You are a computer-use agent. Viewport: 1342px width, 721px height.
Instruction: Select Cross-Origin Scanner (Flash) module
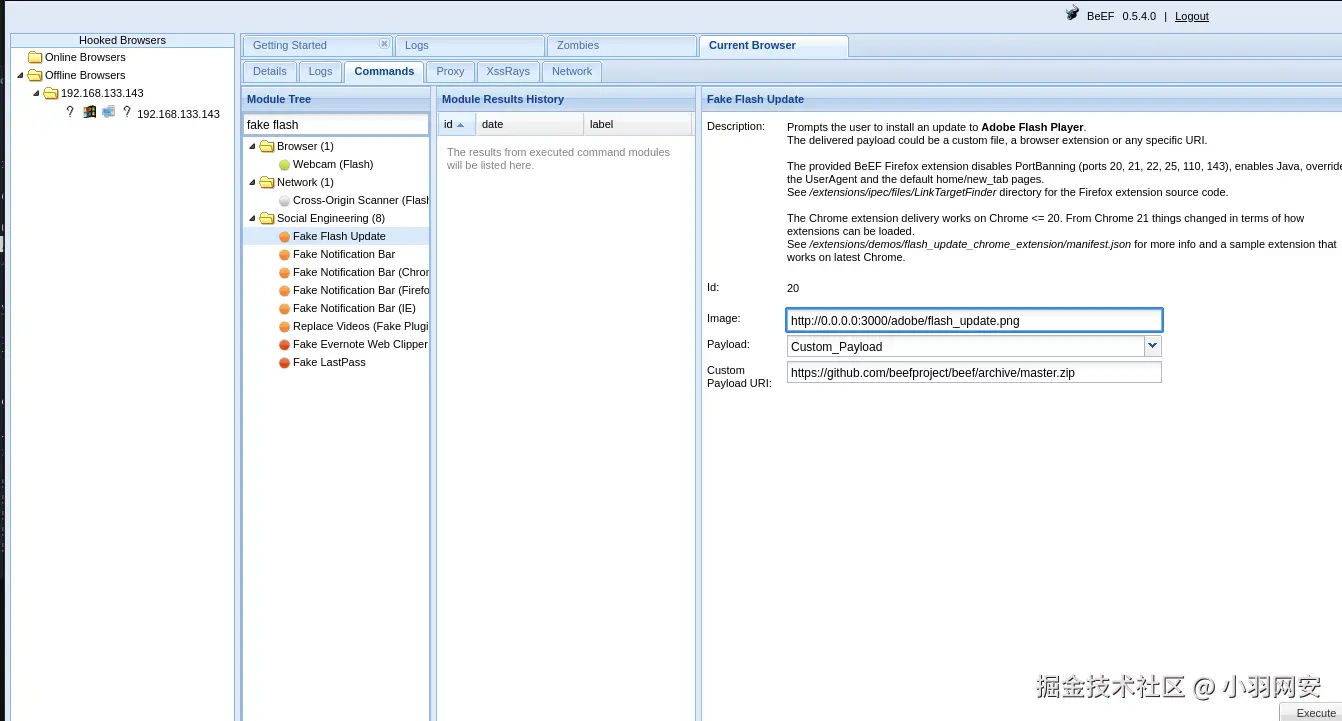361,200
